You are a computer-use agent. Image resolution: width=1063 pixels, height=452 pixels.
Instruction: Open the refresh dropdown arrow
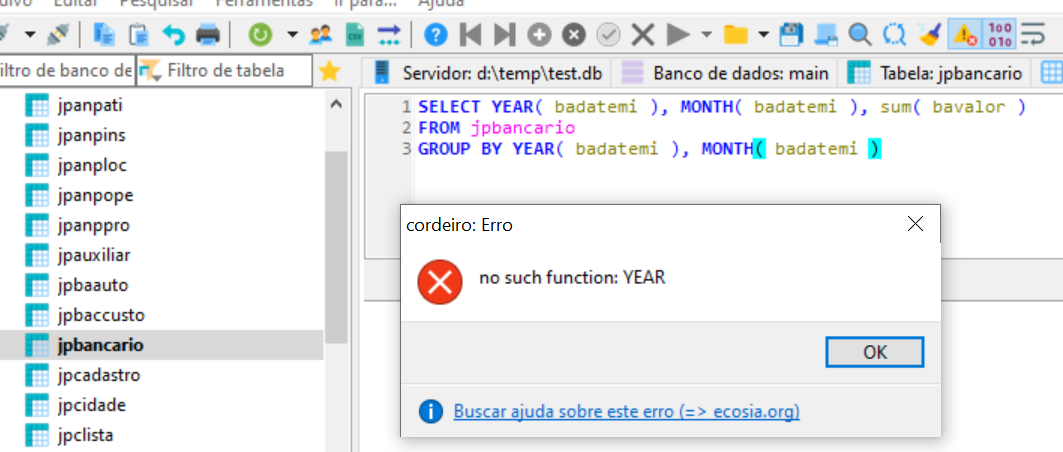click(292, 34)
